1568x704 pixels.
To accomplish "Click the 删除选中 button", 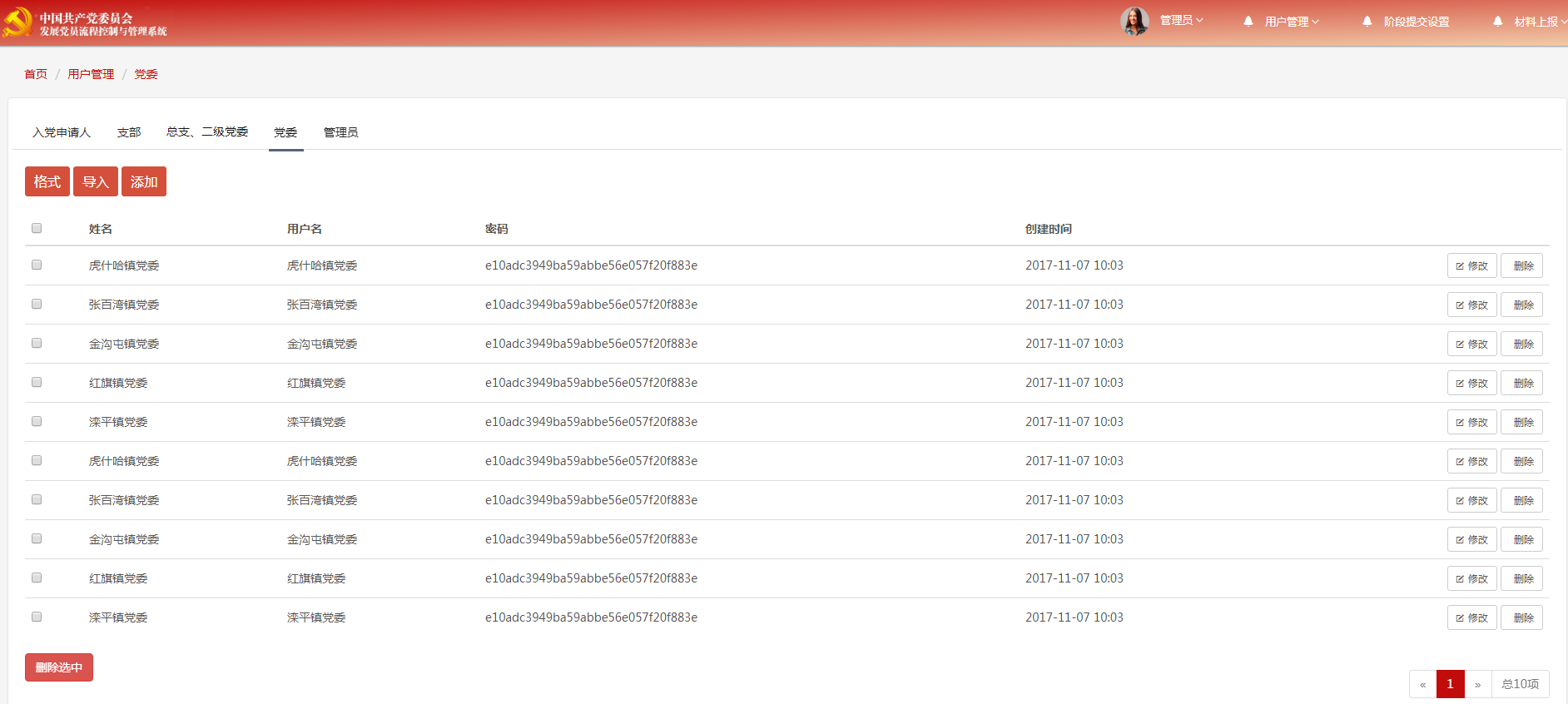I will coord(59,667).
